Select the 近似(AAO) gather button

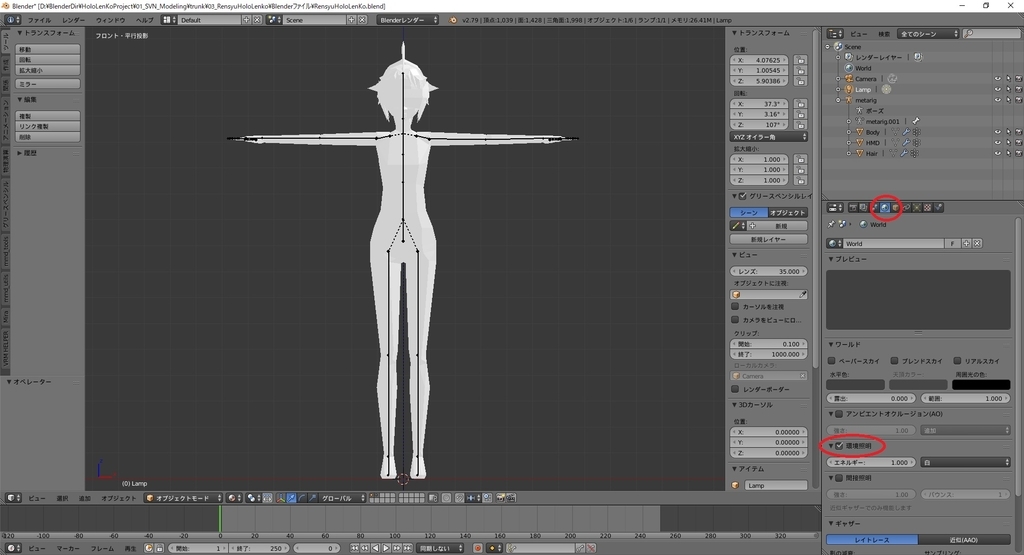point(964,540)
